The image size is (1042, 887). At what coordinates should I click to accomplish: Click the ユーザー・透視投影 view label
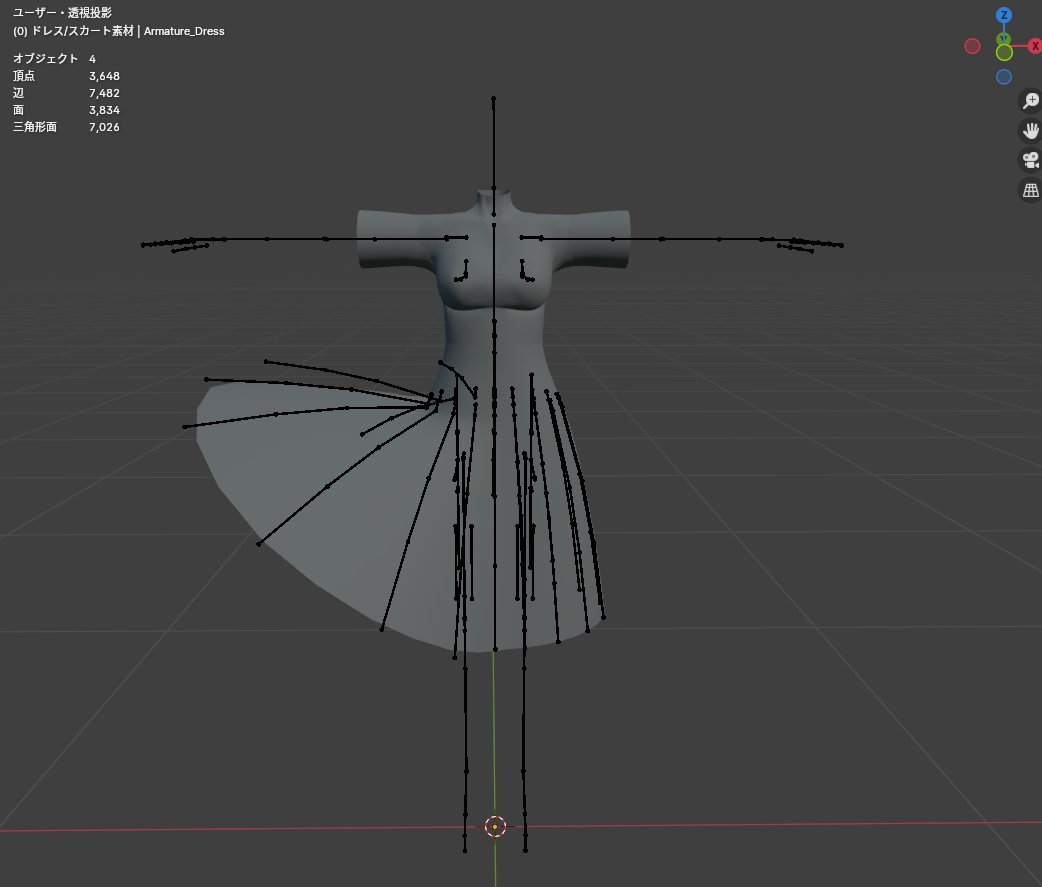tap(62, 13)
